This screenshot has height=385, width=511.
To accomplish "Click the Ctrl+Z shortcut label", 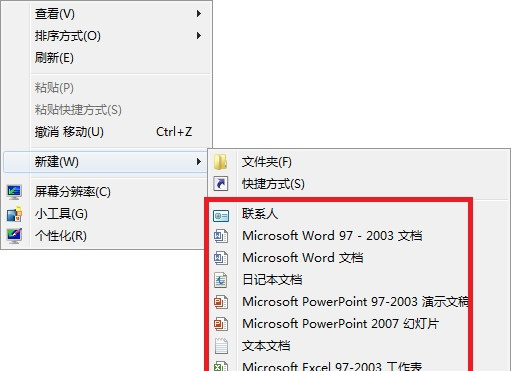I will pos(174,132).
